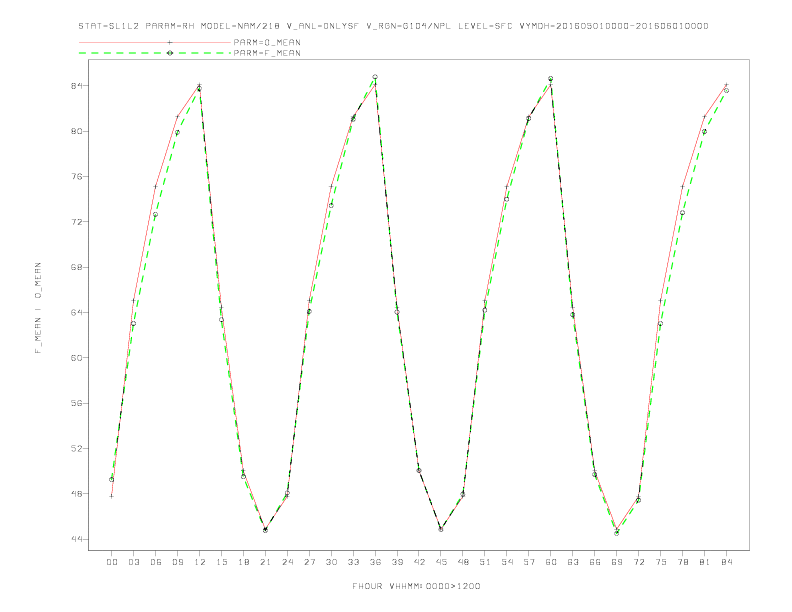Select the red solid O_MEAN legend line
792x612 pixels.
[x=155, y=42]
